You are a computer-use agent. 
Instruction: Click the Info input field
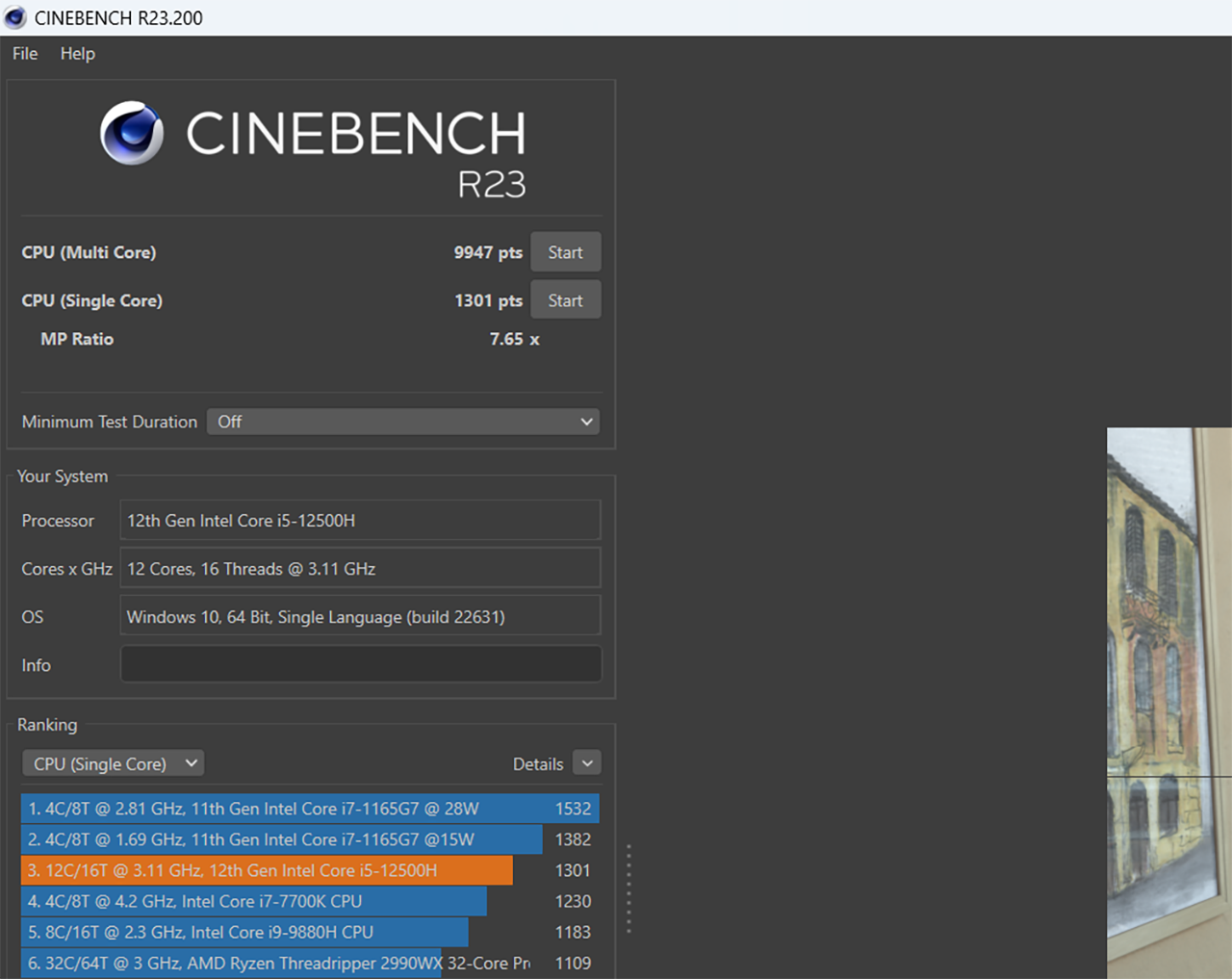tap(361, 664)
